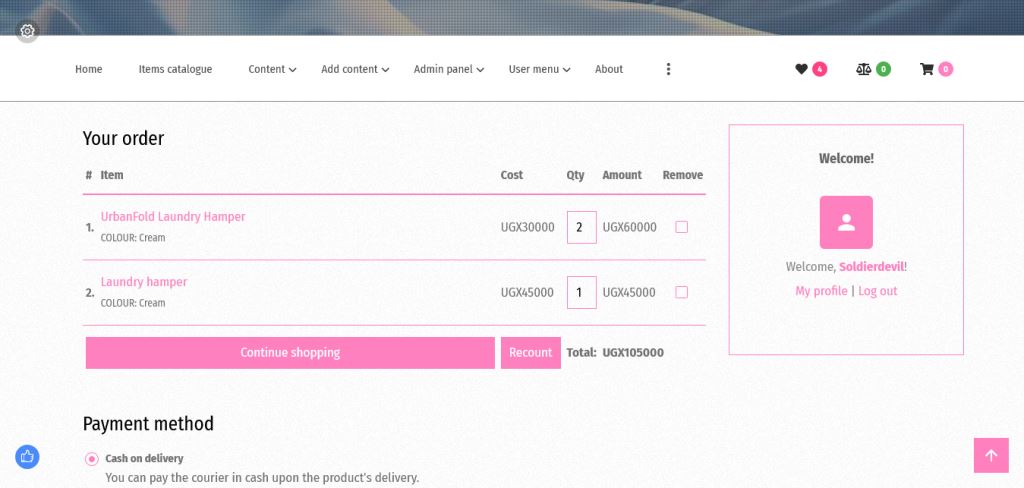Click the settings gear icon

pyautogui.click(x=27, y=31)
